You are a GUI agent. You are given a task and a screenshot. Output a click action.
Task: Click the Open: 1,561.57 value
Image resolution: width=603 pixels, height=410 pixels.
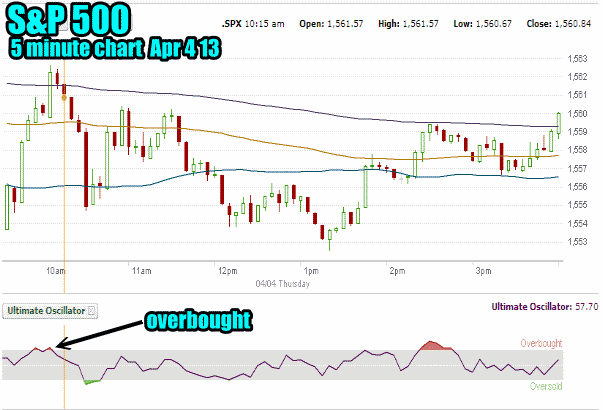pos(331,24)
